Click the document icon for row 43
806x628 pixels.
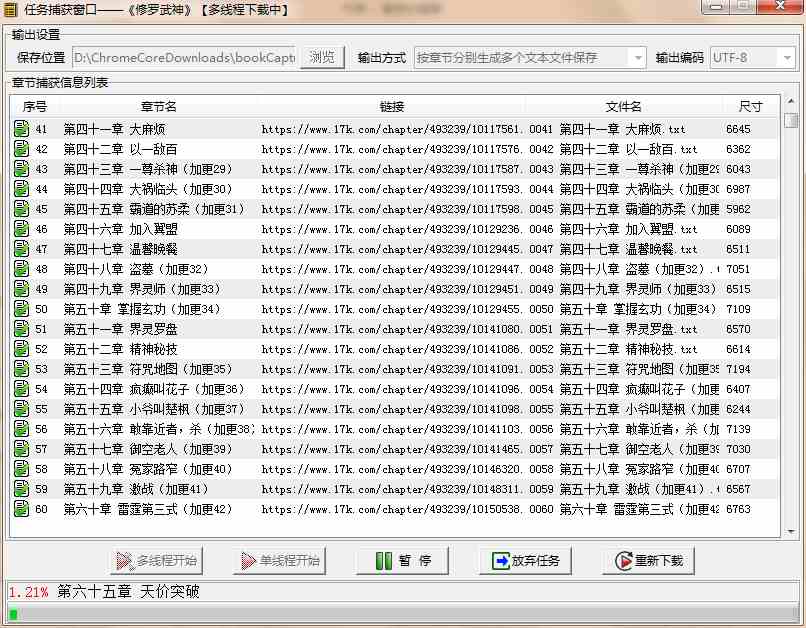[21, 169]
